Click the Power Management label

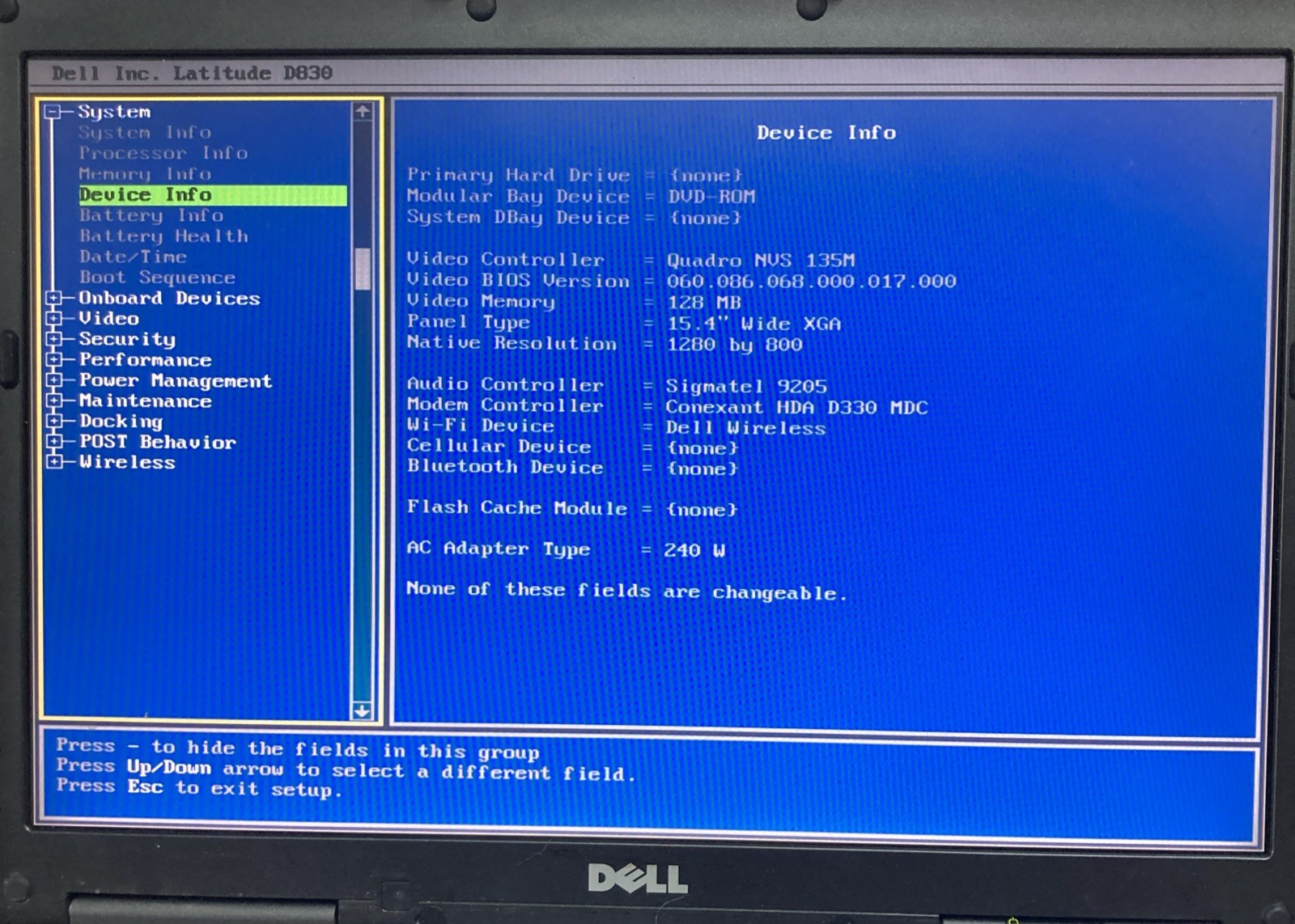tap(176, 381)
